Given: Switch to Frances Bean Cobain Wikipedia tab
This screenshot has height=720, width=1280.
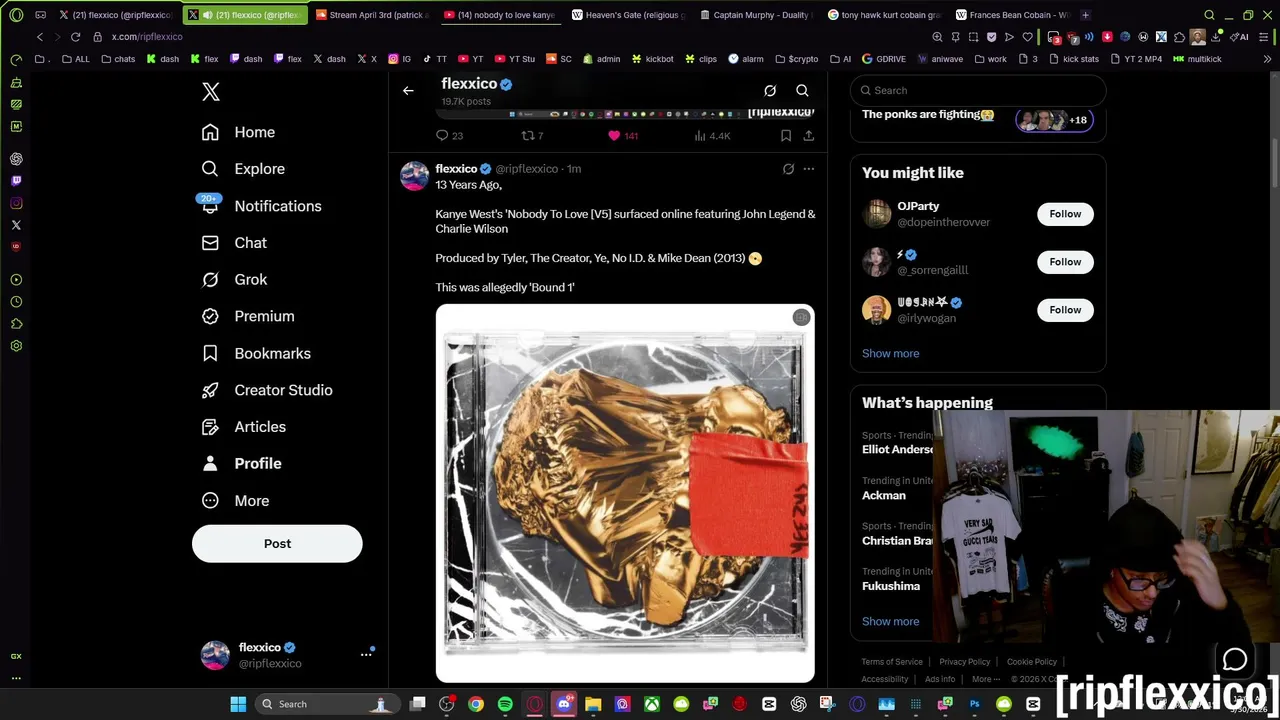Looking at the screenshot, I should (x=1011, y=15).
